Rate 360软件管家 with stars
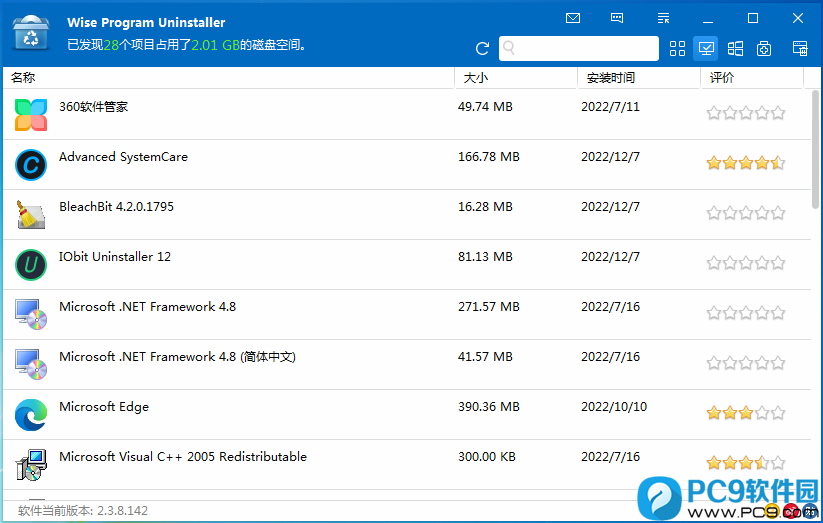 point(746,112)
